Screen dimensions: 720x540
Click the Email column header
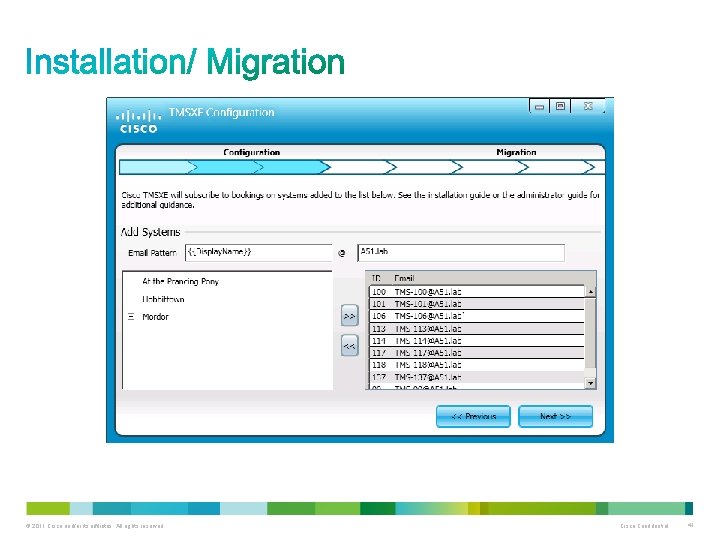[x=404, y=278]
